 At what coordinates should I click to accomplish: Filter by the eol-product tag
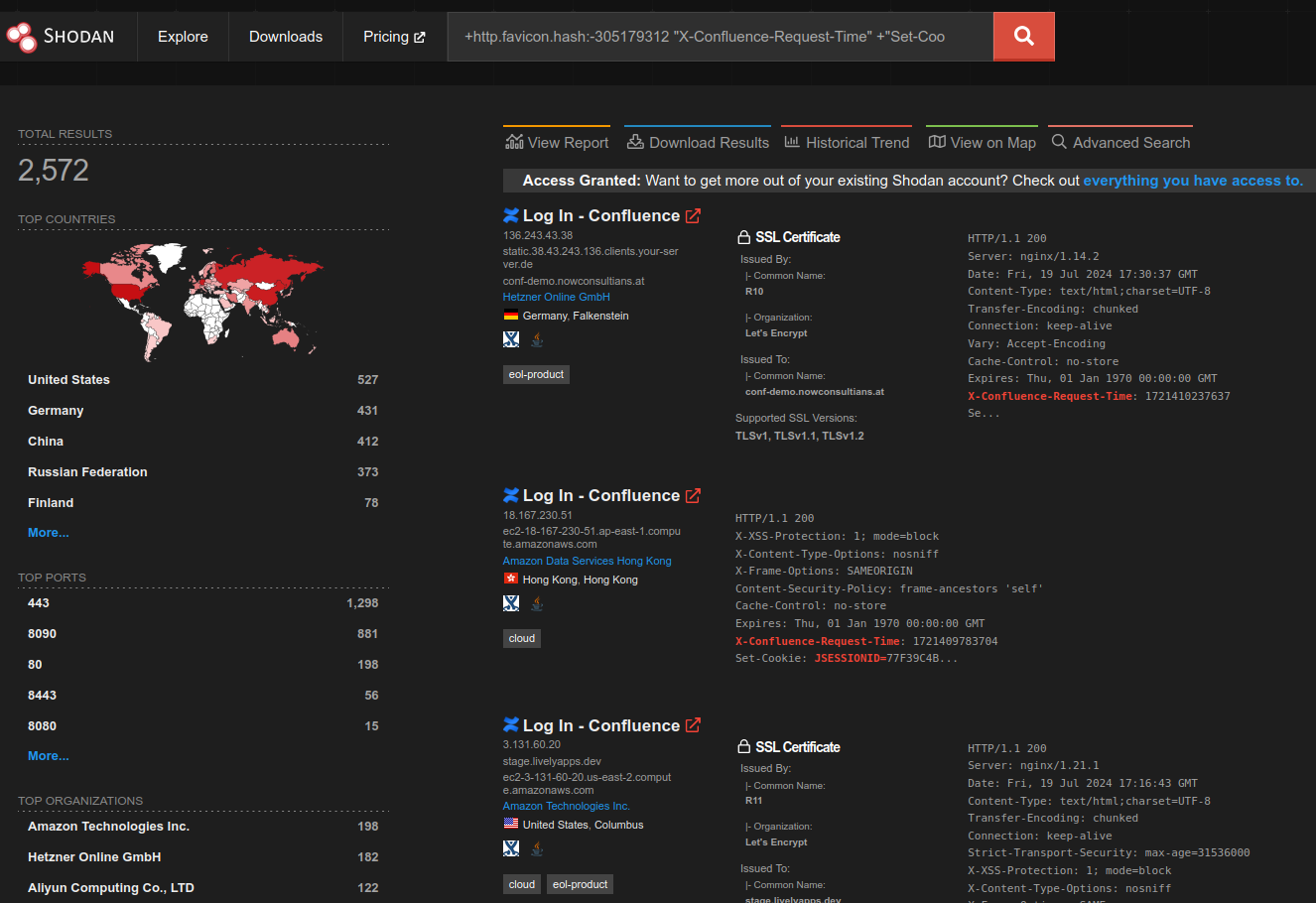pyautogui.click(x=536, y=374)
